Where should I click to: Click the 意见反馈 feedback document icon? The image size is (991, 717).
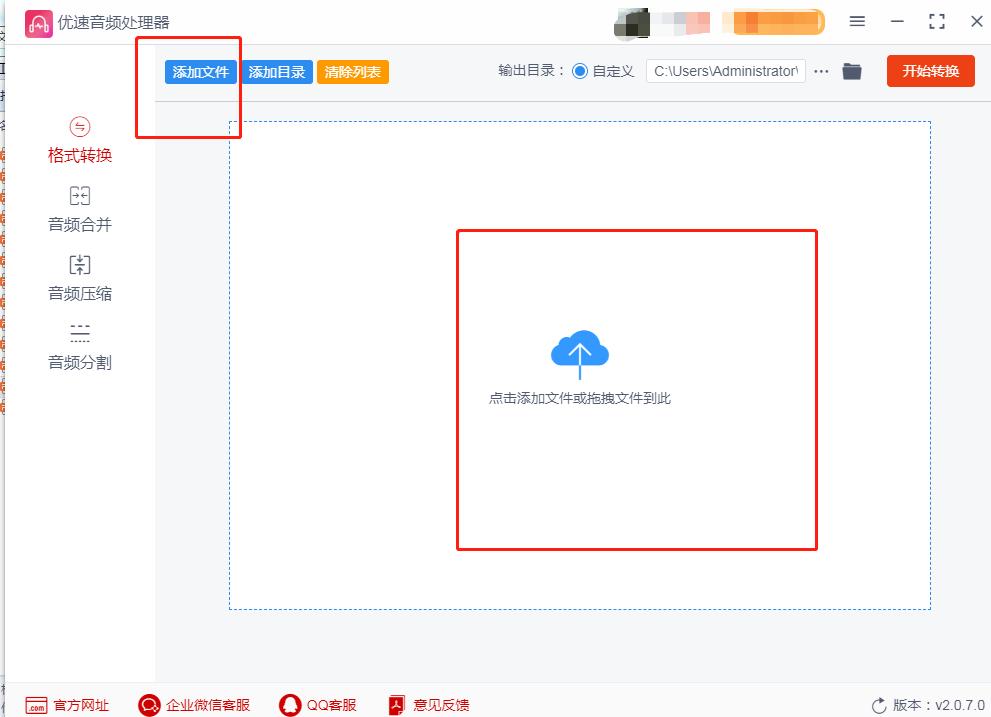tap(396, 705)
